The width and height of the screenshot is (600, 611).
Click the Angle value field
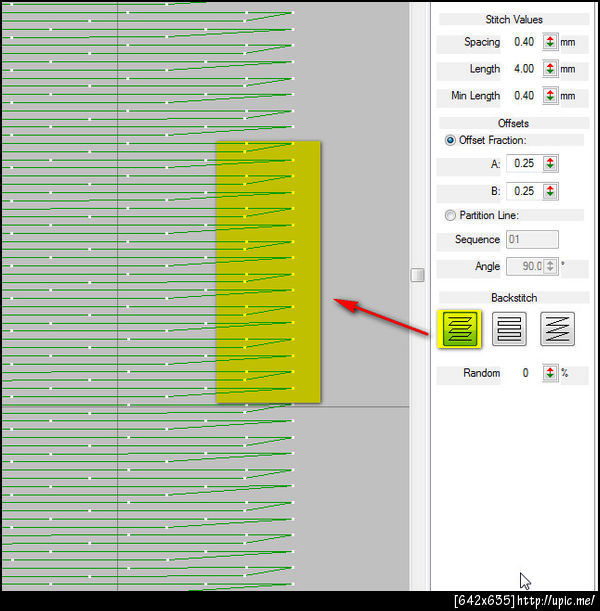click(525, 266)
